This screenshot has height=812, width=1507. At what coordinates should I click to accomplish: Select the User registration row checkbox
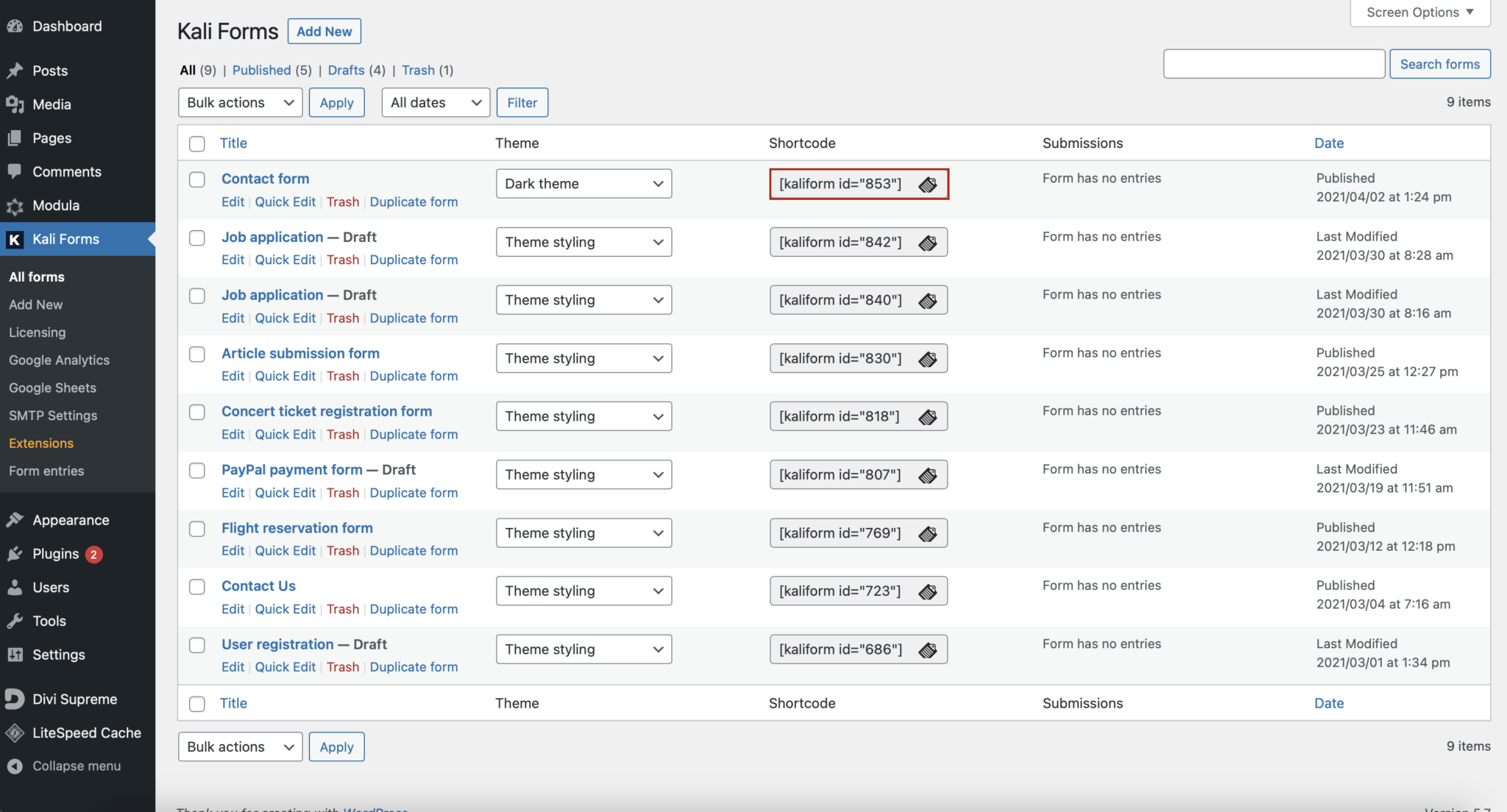(197, 645)
